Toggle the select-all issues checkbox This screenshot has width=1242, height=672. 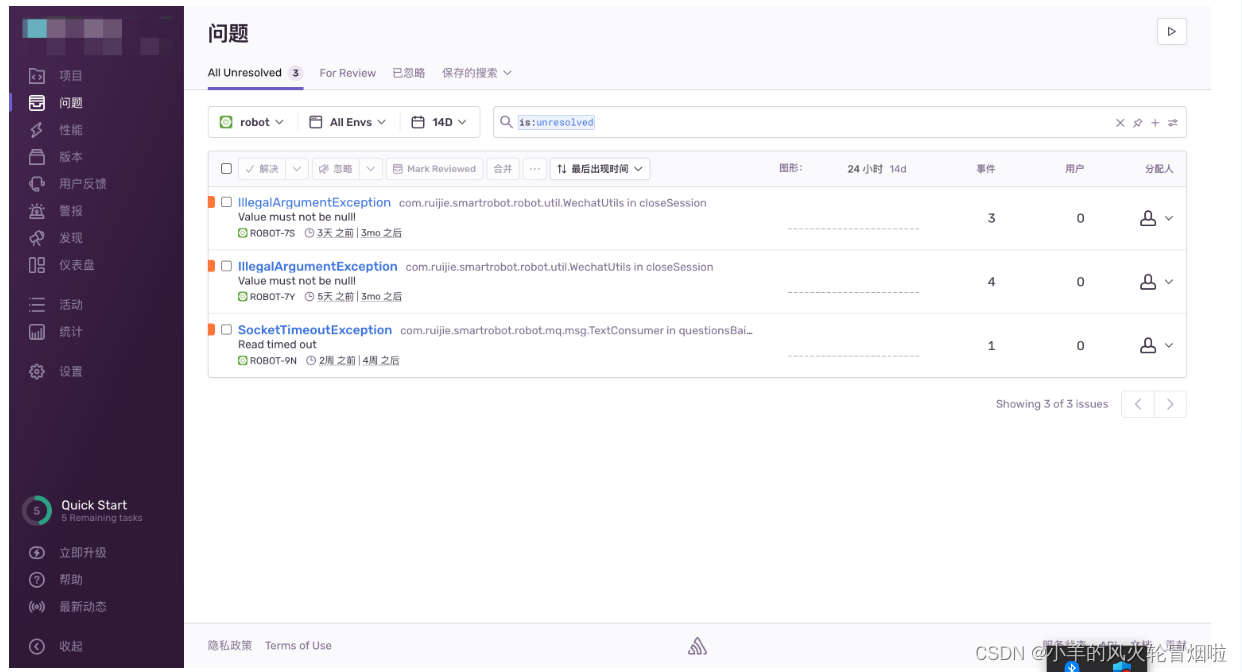226,169
